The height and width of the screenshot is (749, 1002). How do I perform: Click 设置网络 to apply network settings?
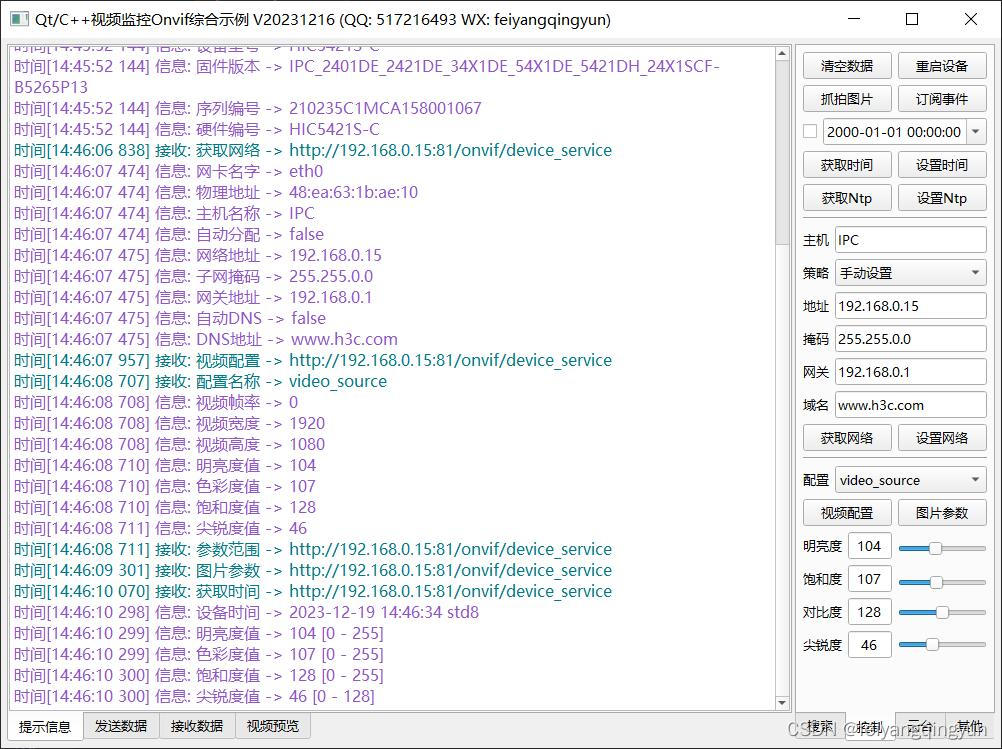click(942, 437)
